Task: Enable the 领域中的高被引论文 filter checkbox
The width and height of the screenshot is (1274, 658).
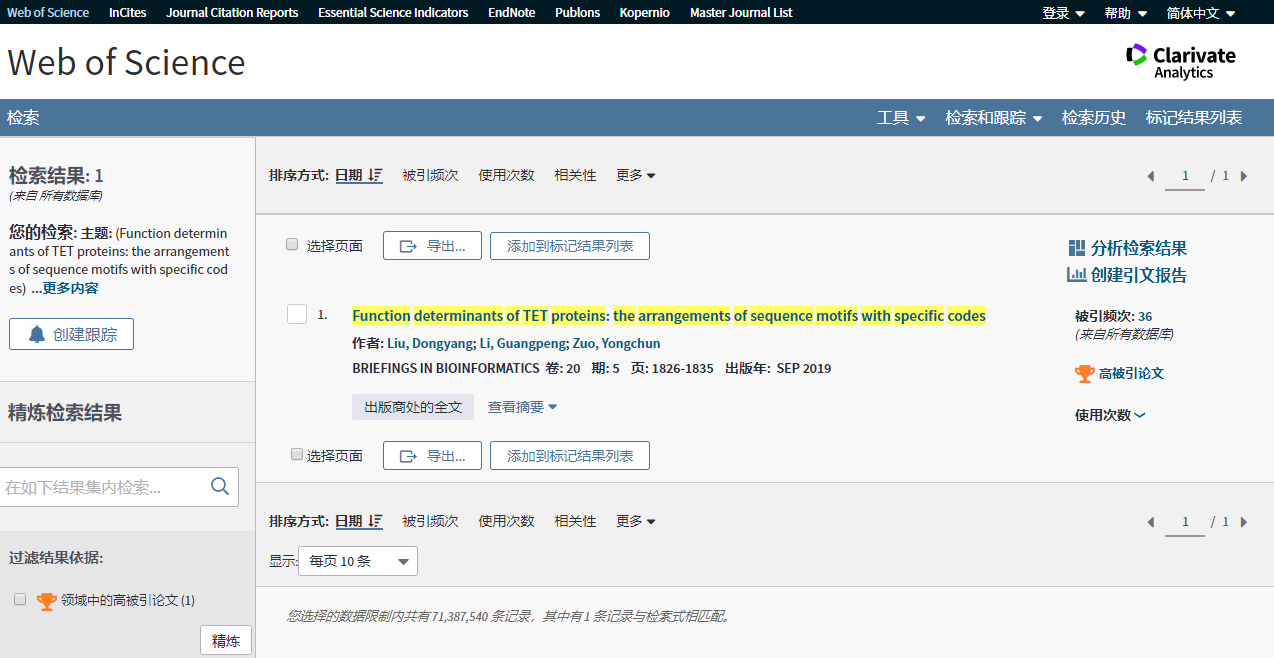Action: pyautogui.click(x=20, y=599)
